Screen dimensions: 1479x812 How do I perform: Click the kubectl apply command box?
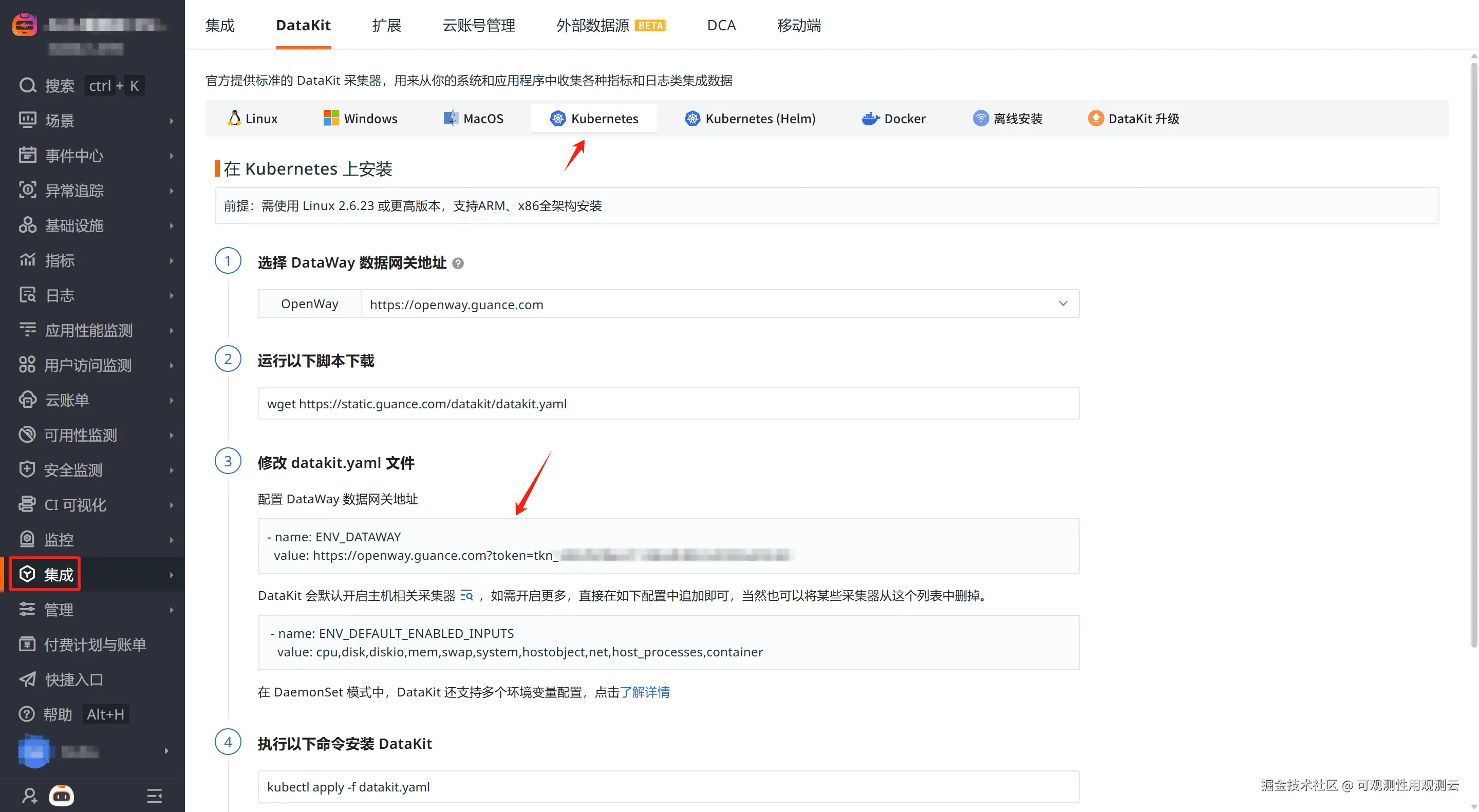pos(668,787)
